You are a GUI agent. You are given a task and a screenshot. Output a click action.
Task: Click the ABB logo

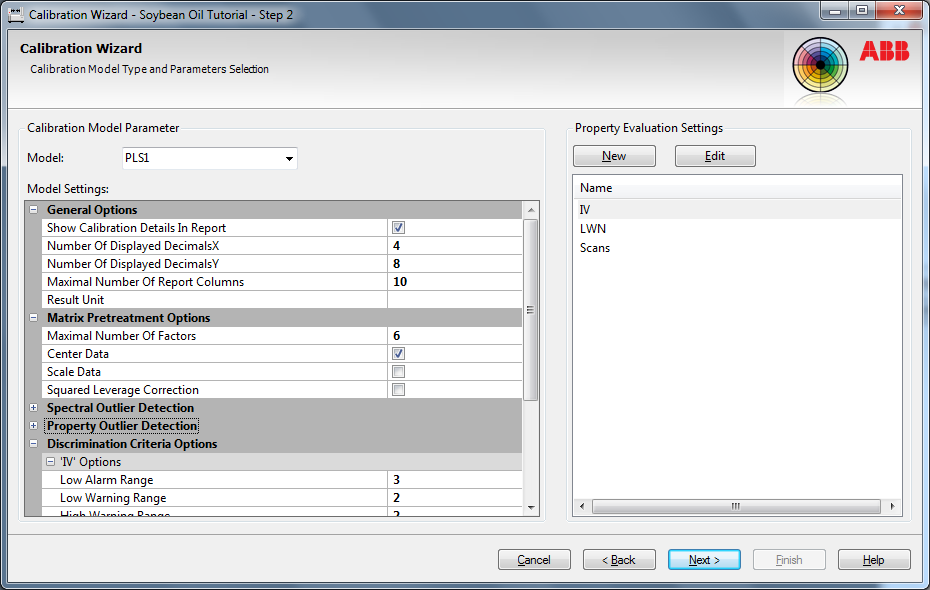pyautogui.click(x=884, y=52)
